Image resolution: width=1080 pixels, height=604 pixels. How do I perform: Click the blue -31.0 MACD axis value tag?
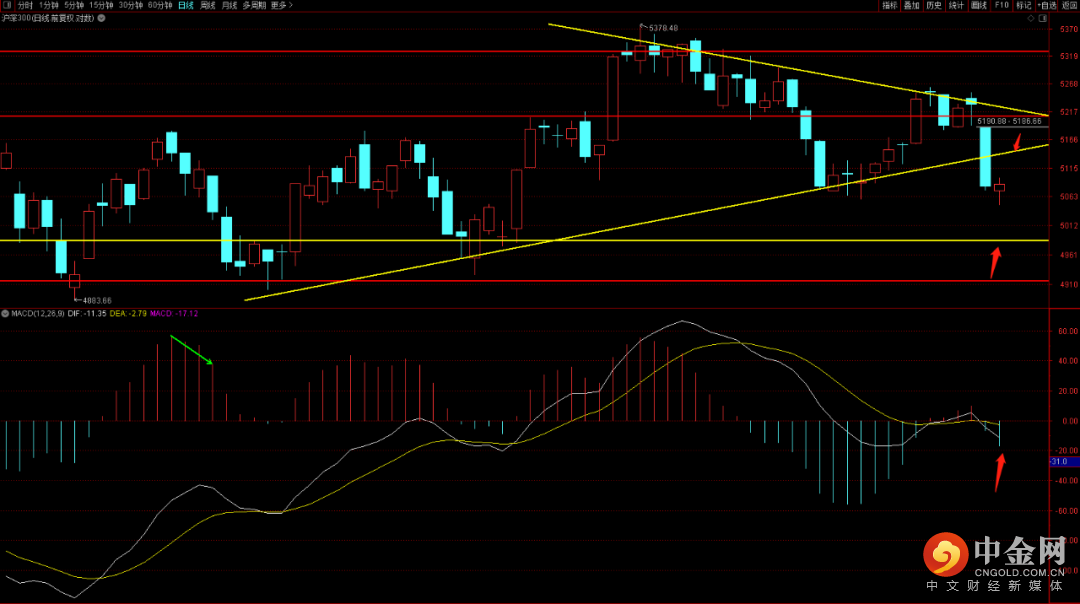tap(1063, 461)
